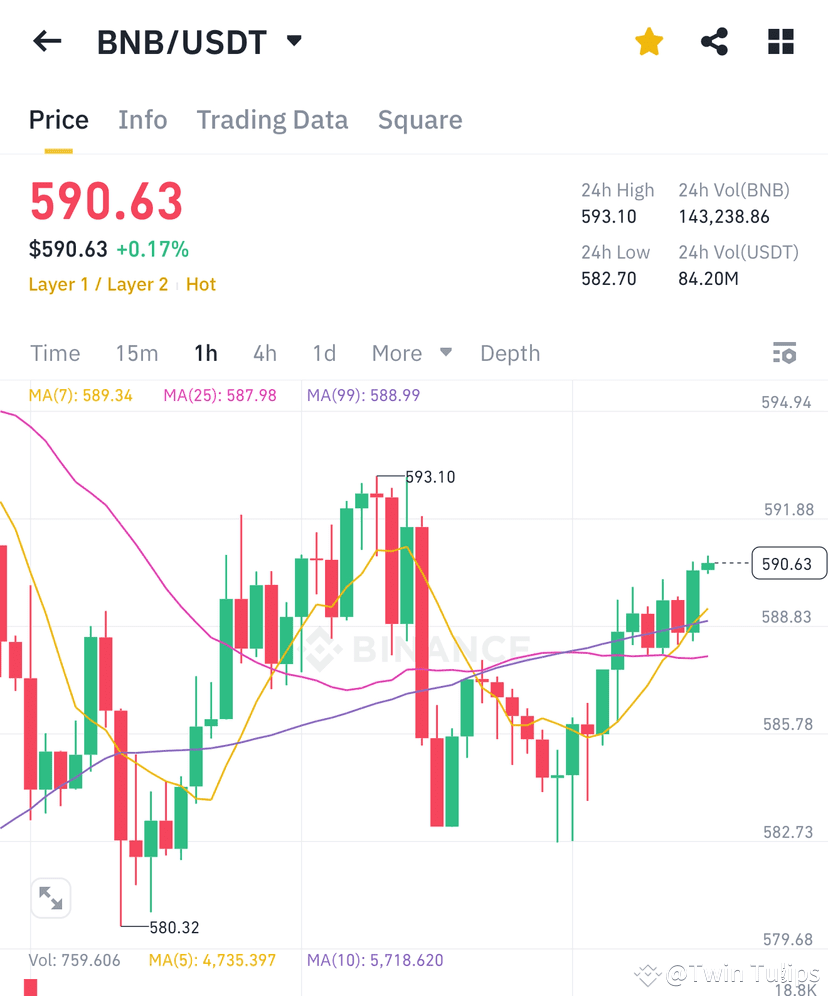
Task: Open the share options icon
Action: click(x=714, y=41)
